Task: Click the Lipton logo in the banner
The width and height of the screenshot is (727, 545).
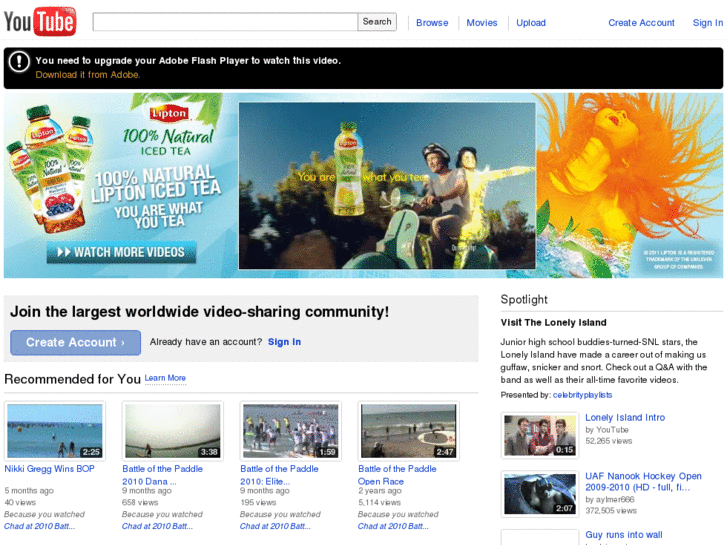Action: [x=169, y=114]
